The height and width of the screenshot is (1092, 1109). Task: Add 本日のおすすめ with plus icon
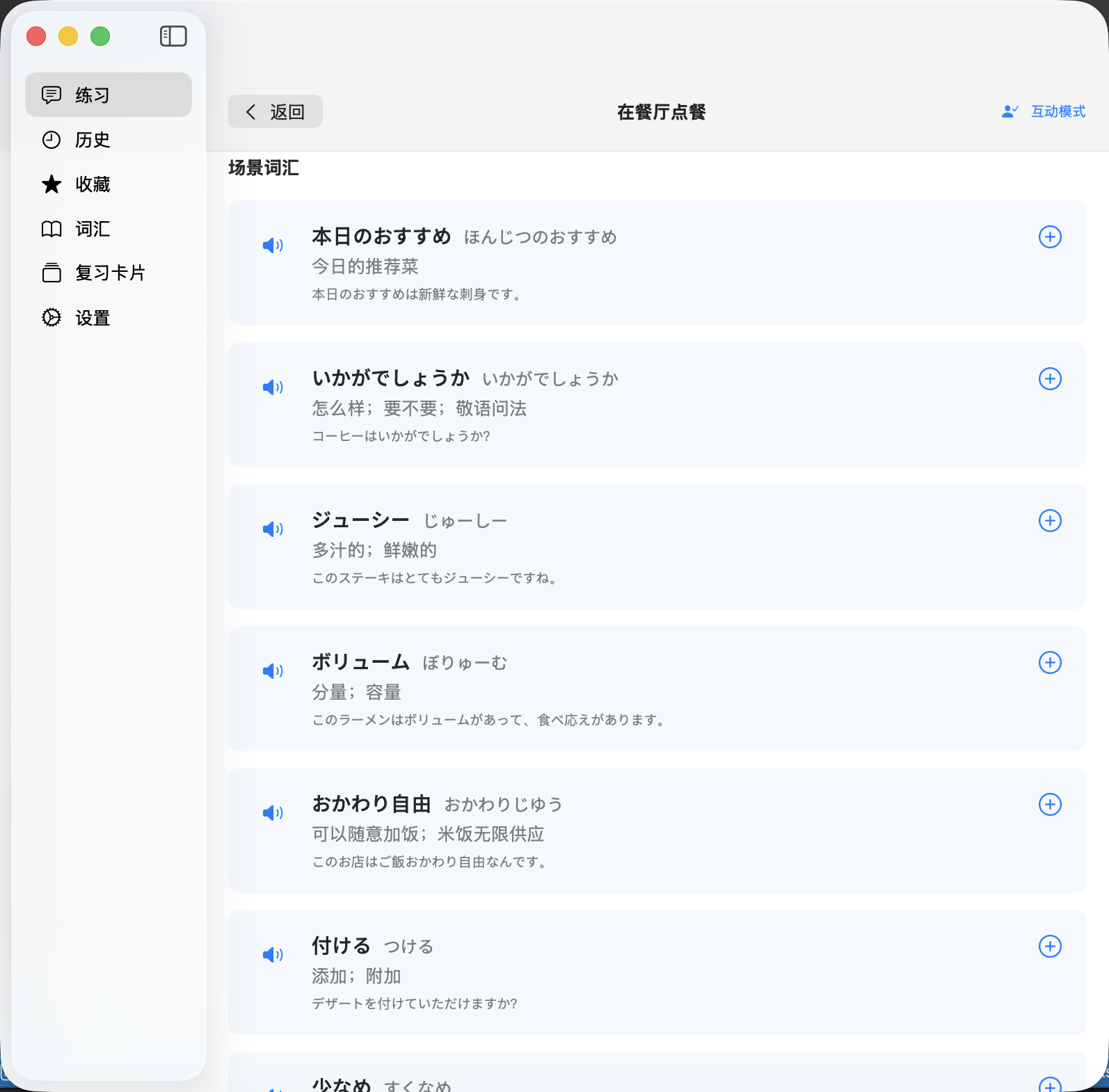point(1049,237)
